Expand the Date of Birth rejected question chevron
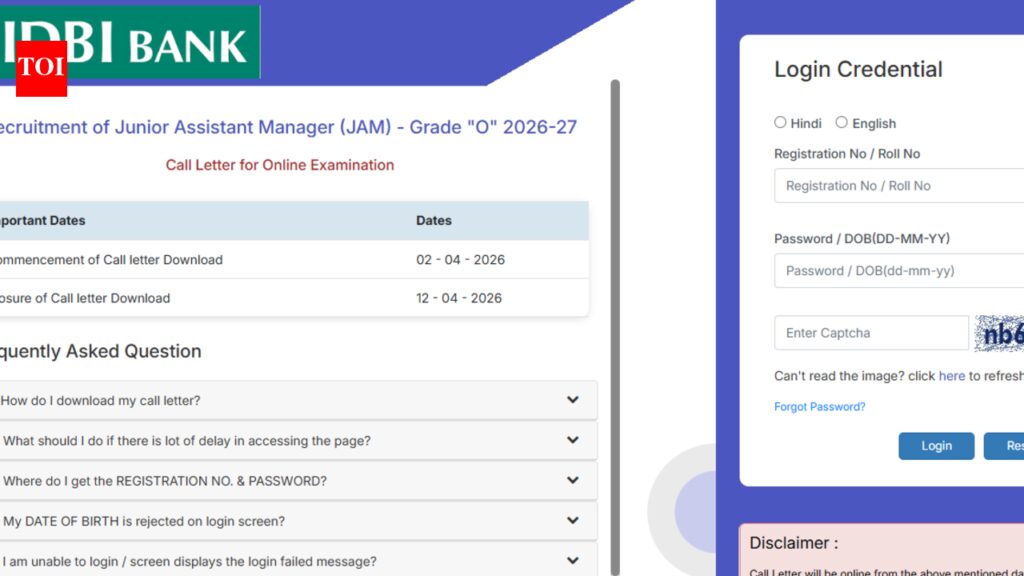 (572, 520)
